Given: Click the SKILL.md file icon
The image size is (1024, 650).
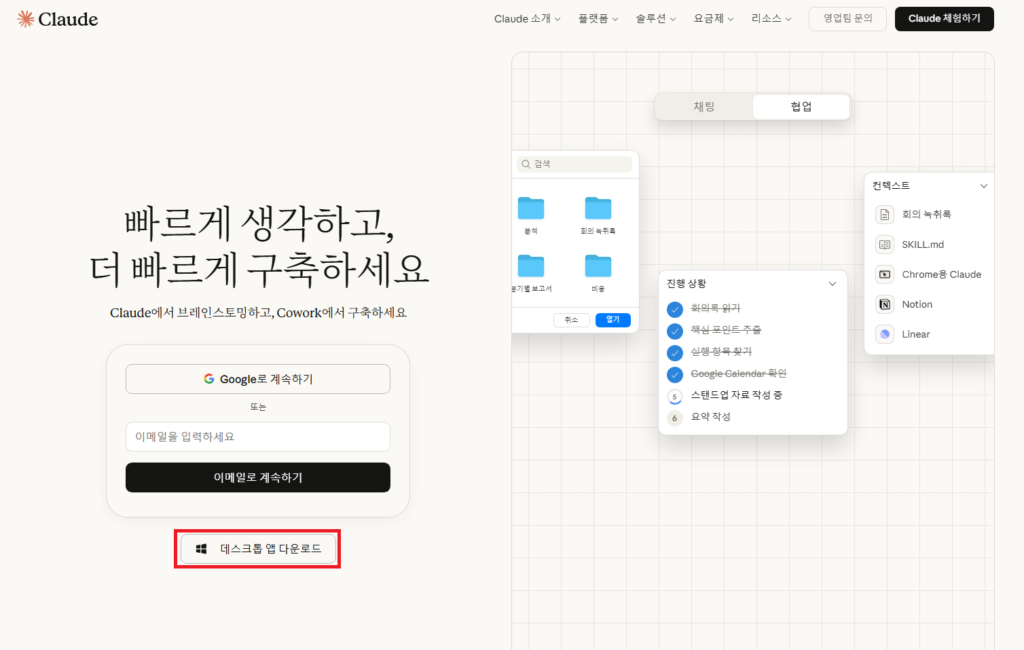Looking at the screenshot, I should point(884,245).
